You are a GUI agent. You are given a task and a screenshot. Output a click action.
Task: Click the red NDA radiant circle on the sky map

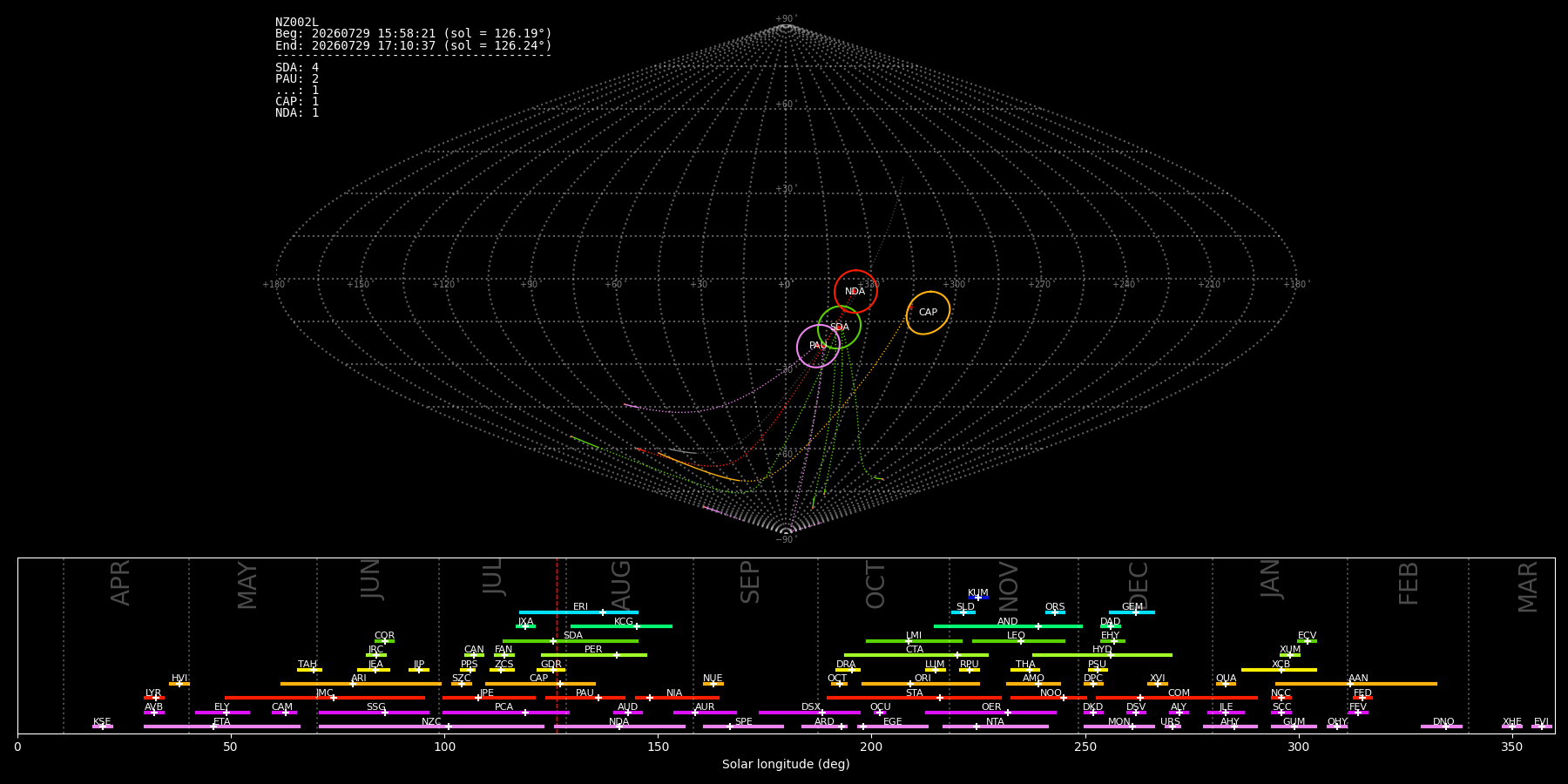click(855, 292)
